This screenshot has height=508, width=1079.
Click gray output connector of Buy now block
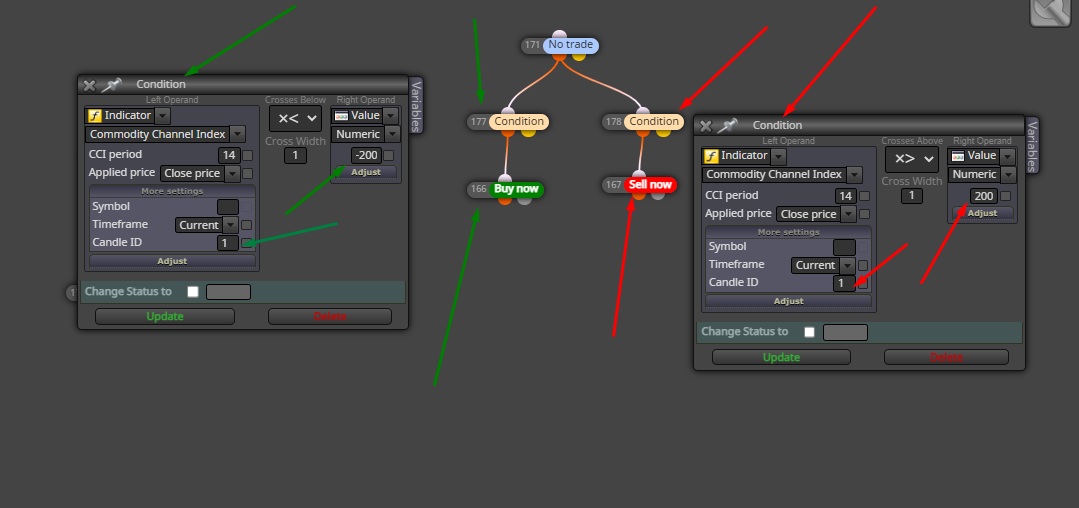point(524,200)
